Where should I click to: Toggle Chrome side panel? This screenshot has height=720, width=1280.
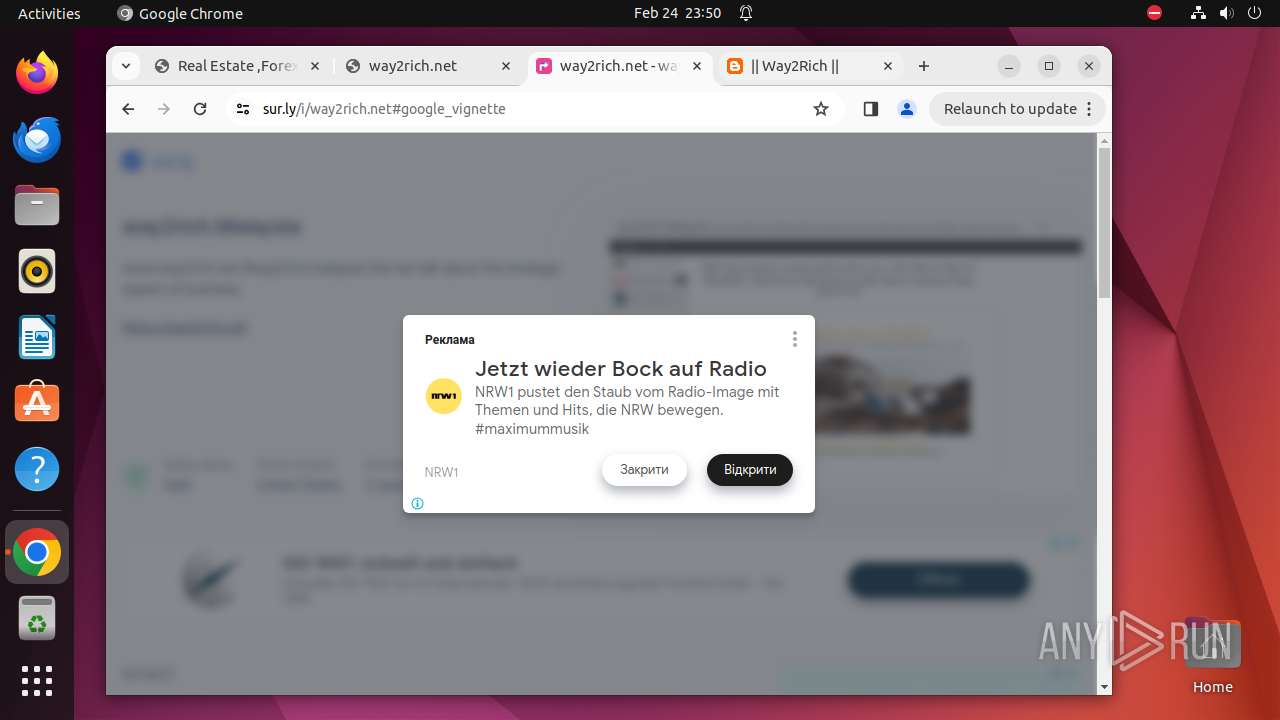(x=870, y=109)
